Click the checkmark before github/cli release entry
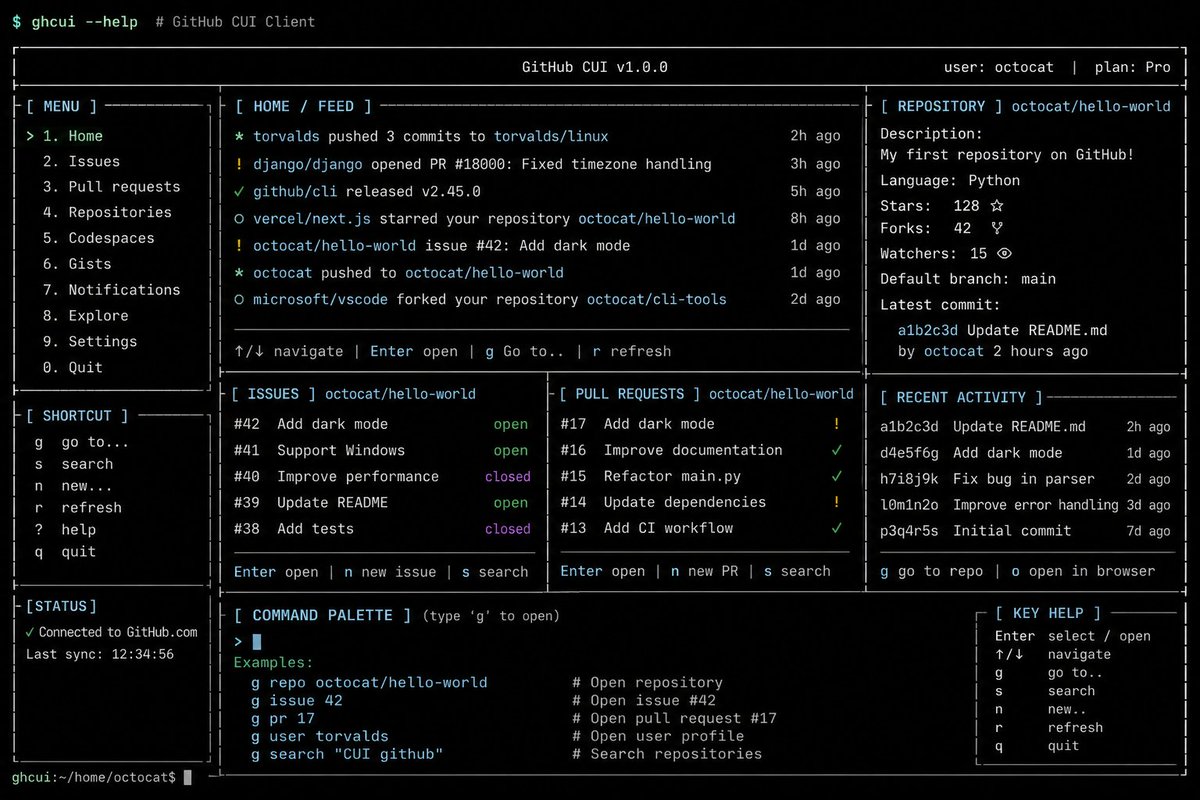The image size is (1200, 800). (239, 191)
